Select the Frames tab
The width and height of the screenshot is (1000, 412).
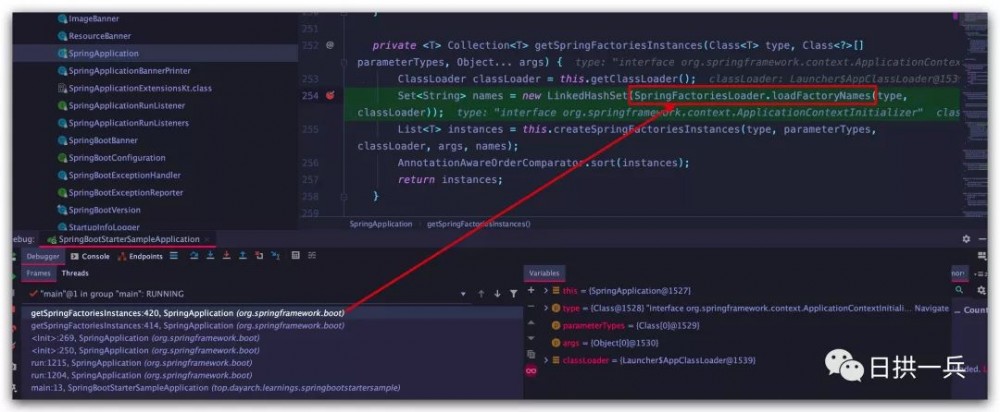pos(38,273)
